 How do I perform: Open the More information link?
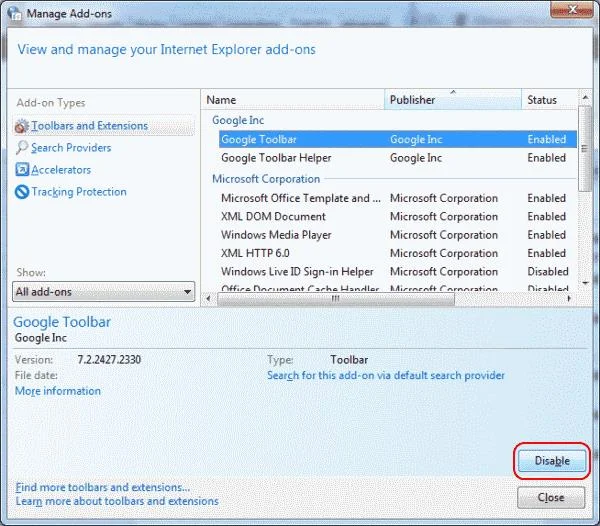(58, 391)
